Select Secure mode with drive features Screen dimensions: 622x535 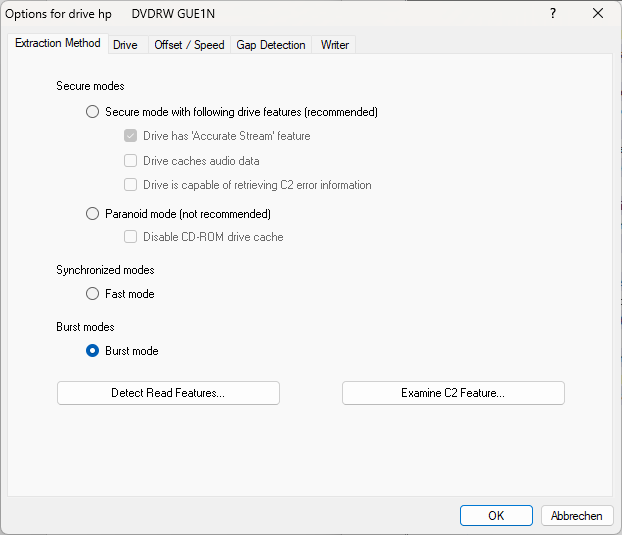93,112
